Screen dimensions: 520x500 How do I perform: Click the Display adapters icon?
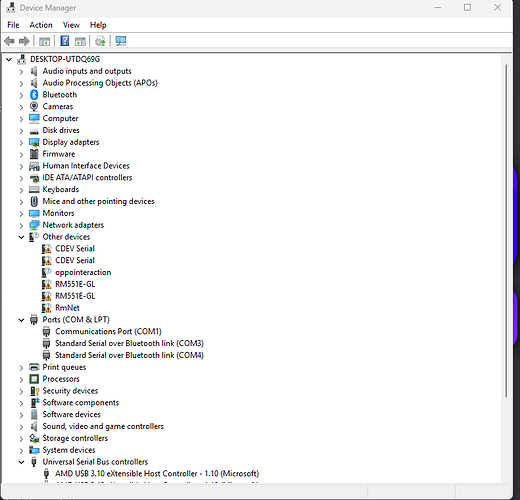pos(34,142)
